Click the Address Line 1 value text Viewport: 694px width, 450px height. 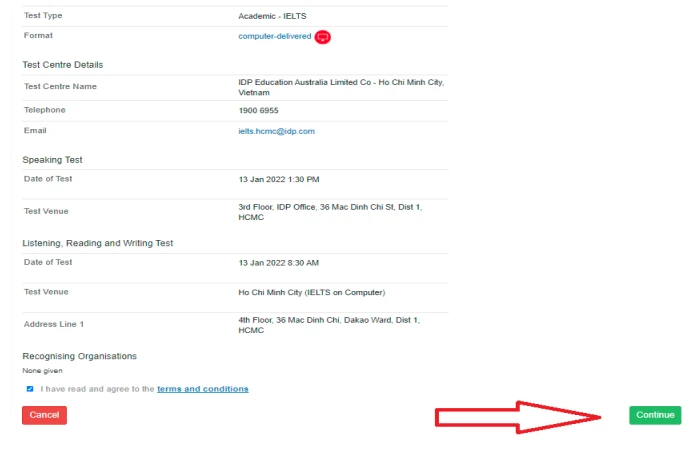pos(328,324)
